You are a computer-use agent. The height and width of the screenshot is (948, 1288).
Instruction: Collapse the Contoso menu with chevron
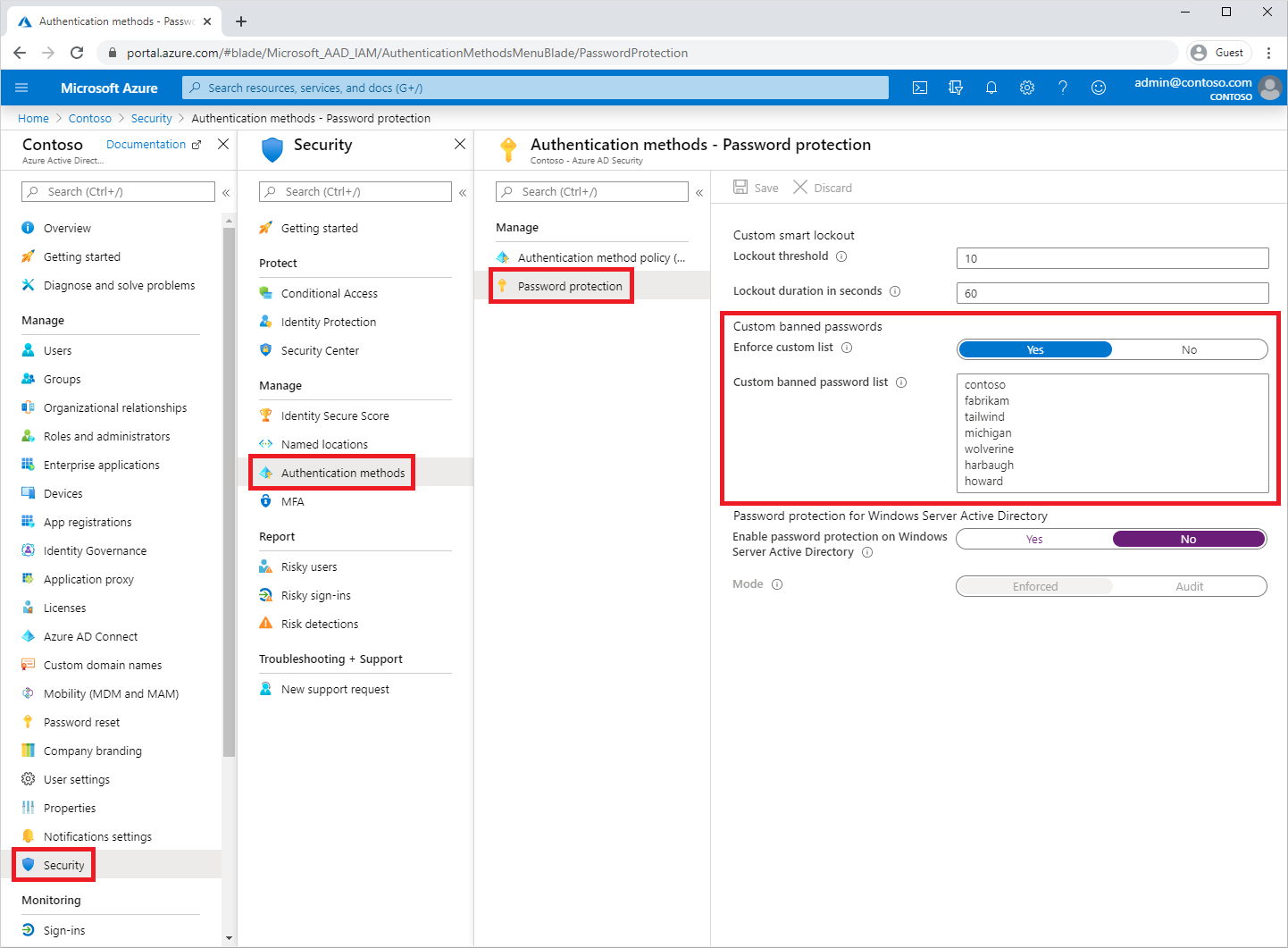pyautogui.click(x=226, y=192)
